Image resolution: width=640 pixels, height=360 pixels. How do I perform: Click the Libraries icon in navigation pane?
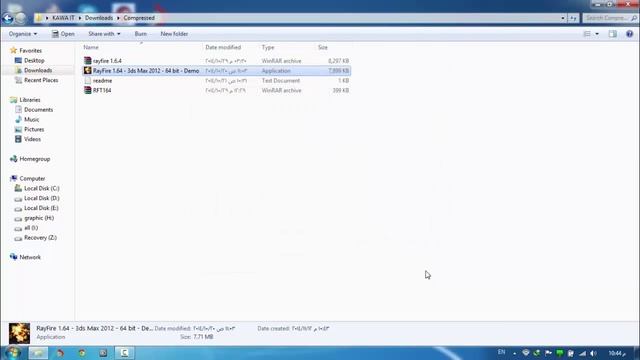pos(13,100)
